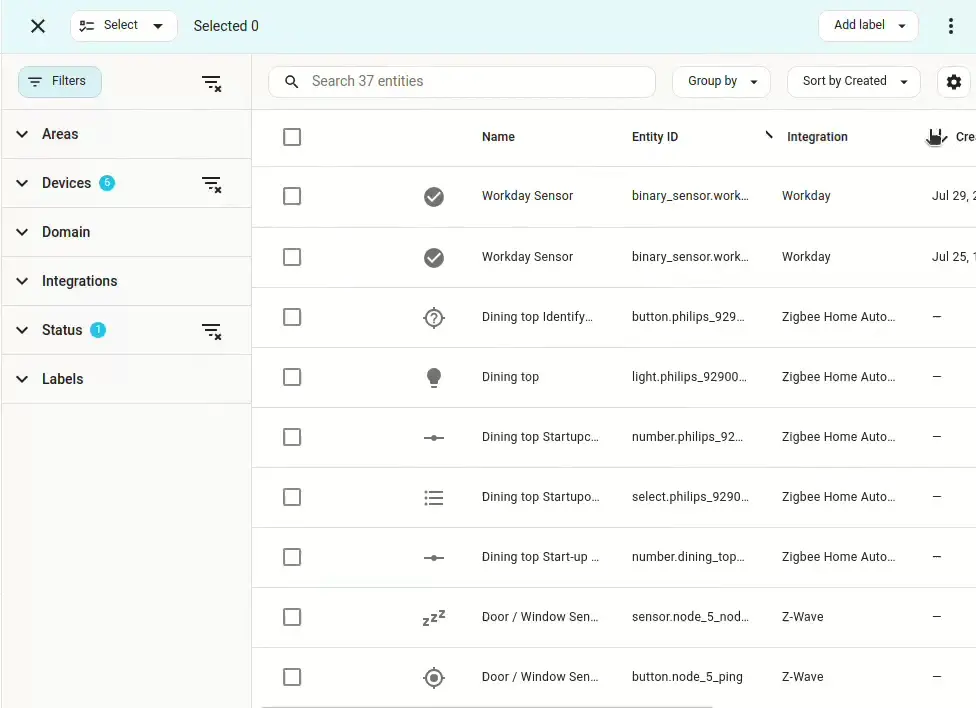The height and width of the screenshot is (708, 976).
Task: Check the row checkbox for Dining top
Action: (292, 377)
